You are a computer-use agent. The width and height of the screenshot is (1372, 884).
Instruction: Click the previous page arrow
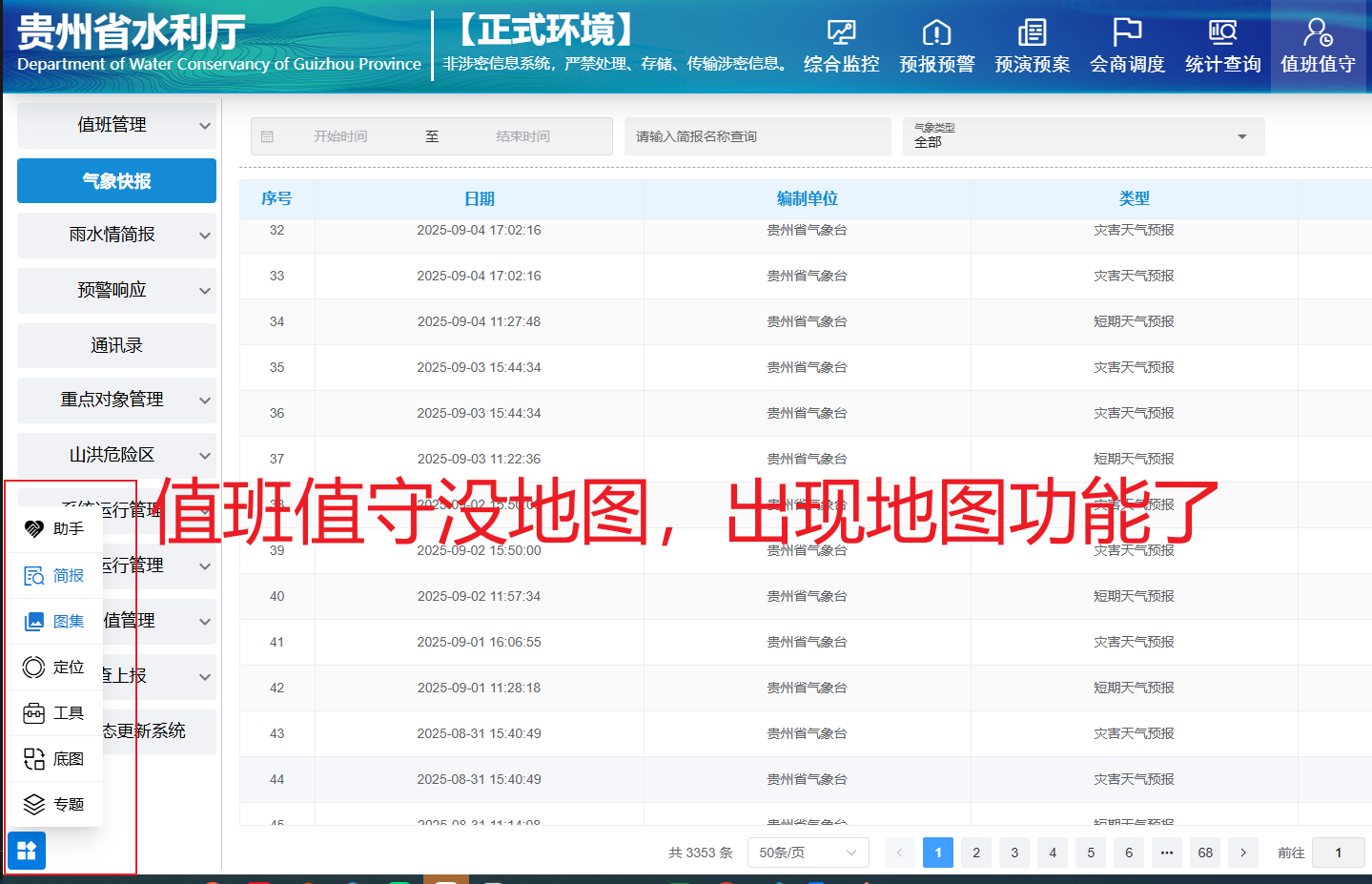(900, 853)
